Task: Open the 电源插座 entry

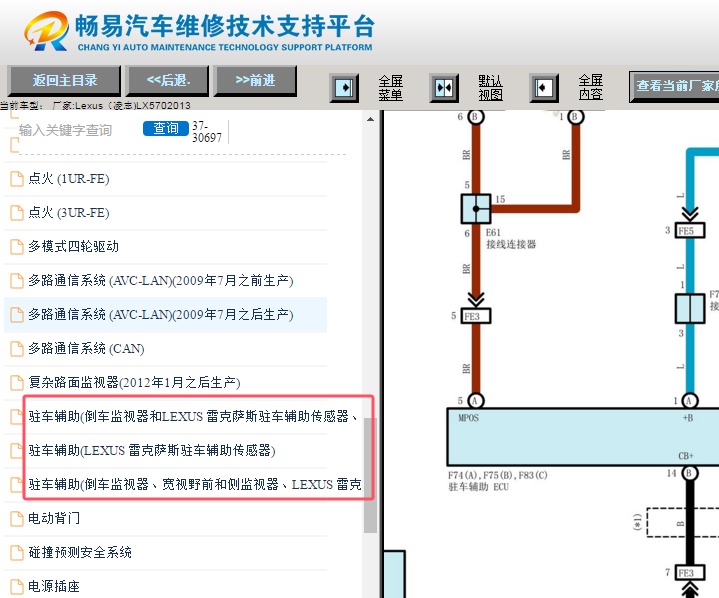Action: (x=54, y=586)
